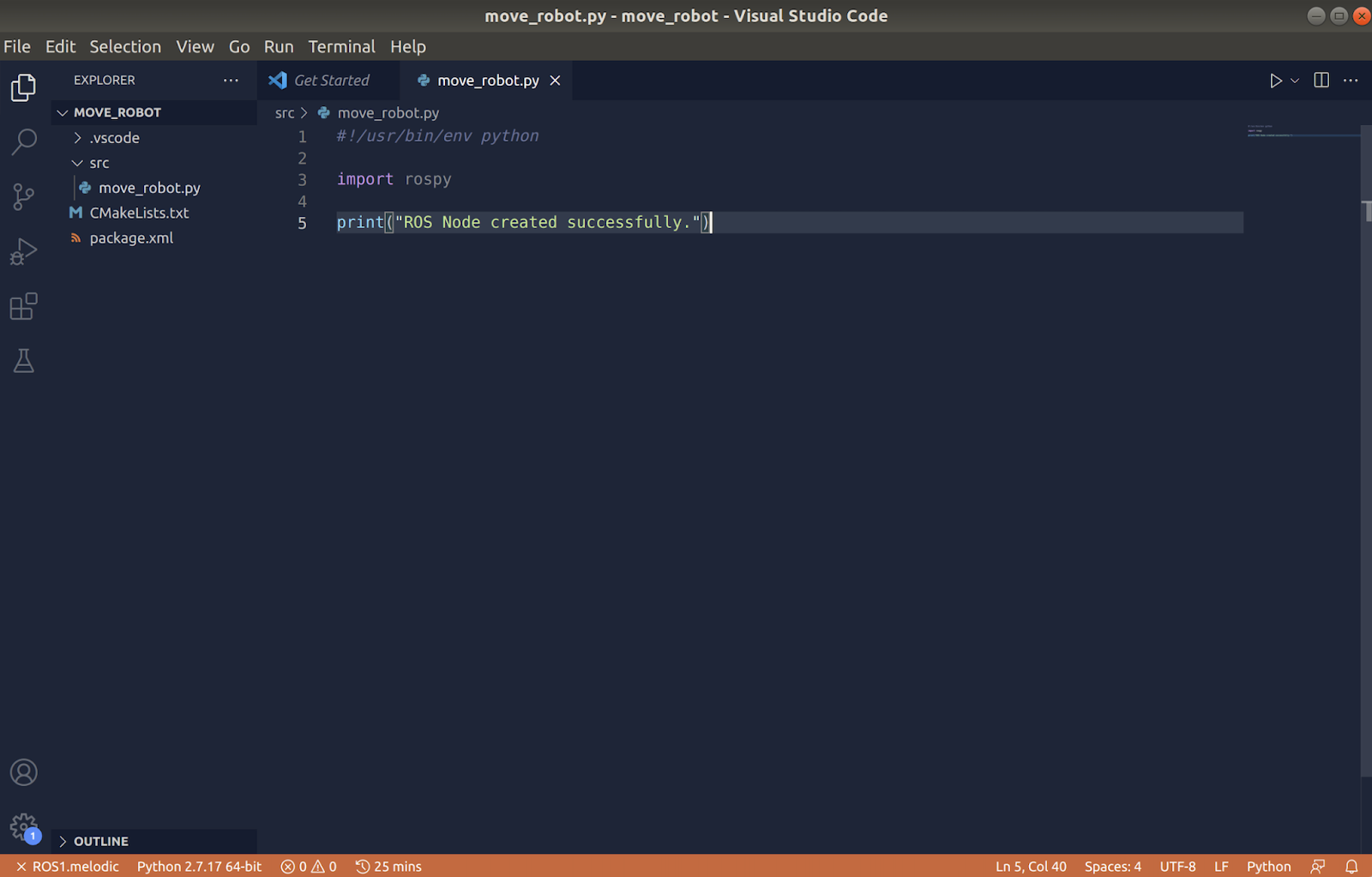Change language mode from Python
The image size is (1372, 877).
[1268, 867]
